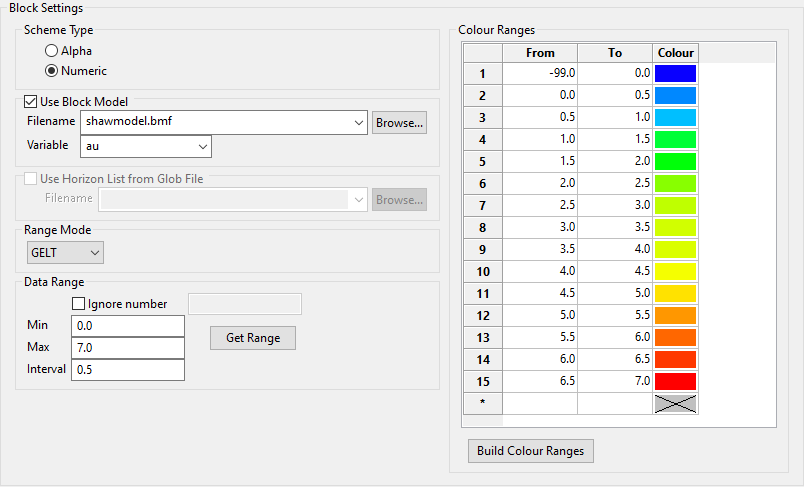Click the Min value input field
The width and height of the screenshot is (804, 487).
pos(128,326)
